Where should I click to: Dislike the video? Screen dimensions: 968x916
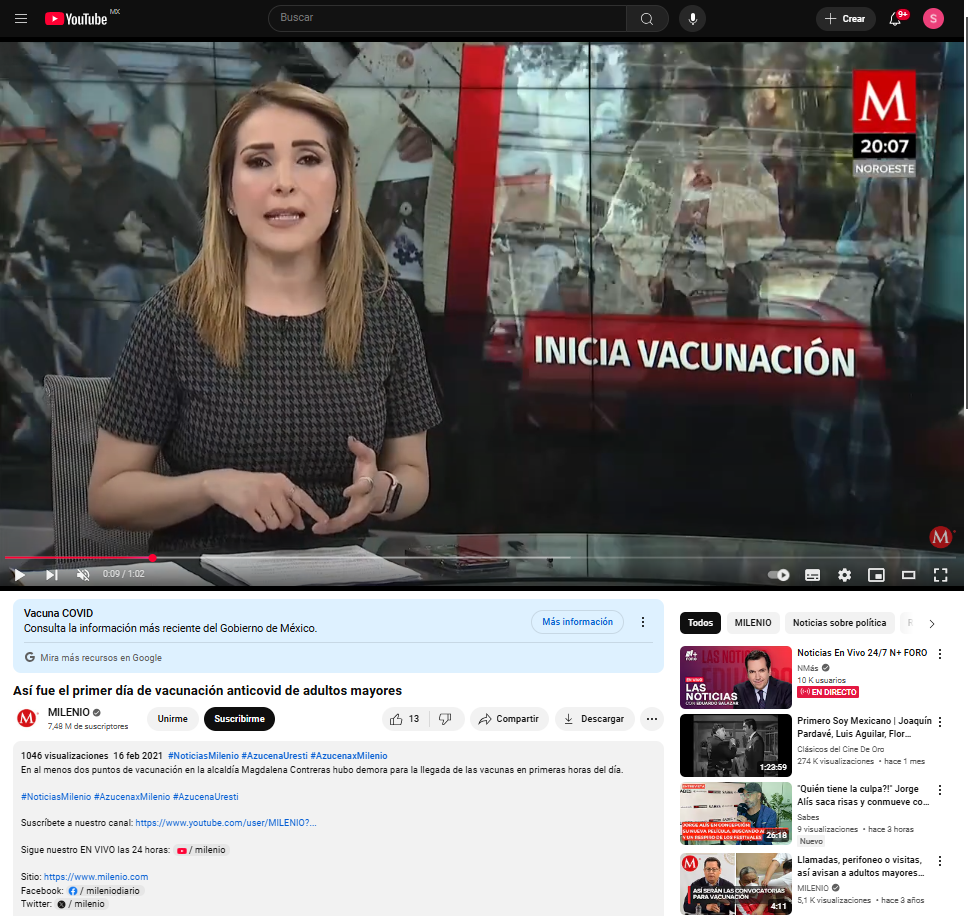coord(446,719)
